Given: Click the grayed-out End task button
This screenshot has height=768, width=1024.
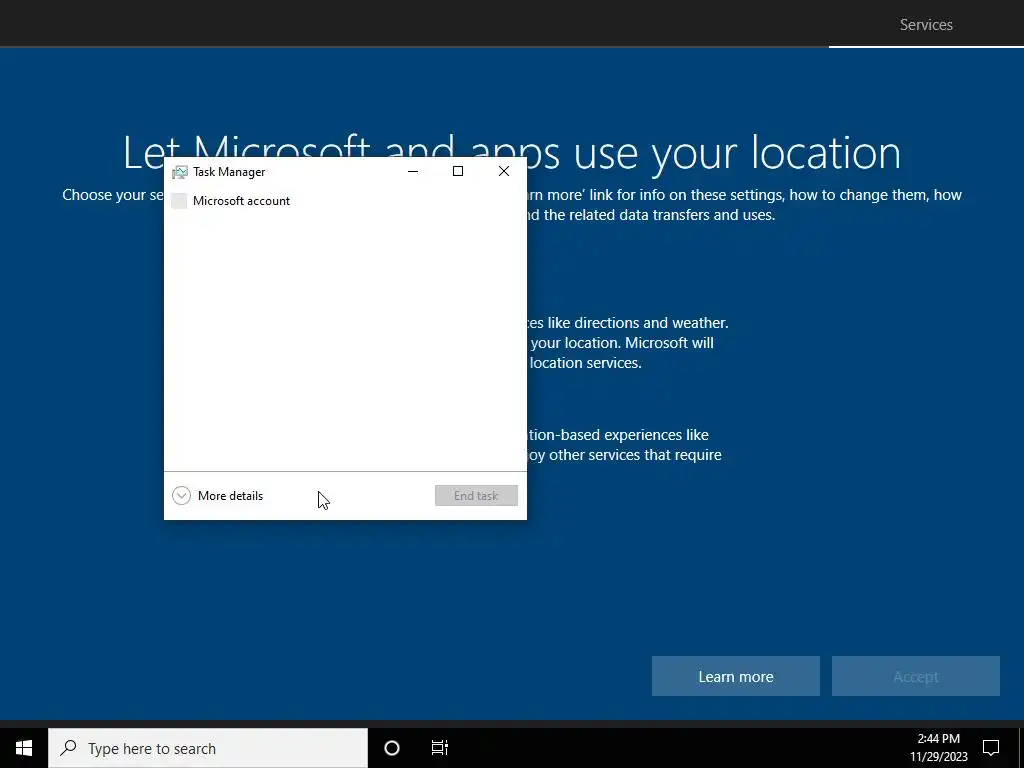Looking at the screenshot, I should point(476,496).
